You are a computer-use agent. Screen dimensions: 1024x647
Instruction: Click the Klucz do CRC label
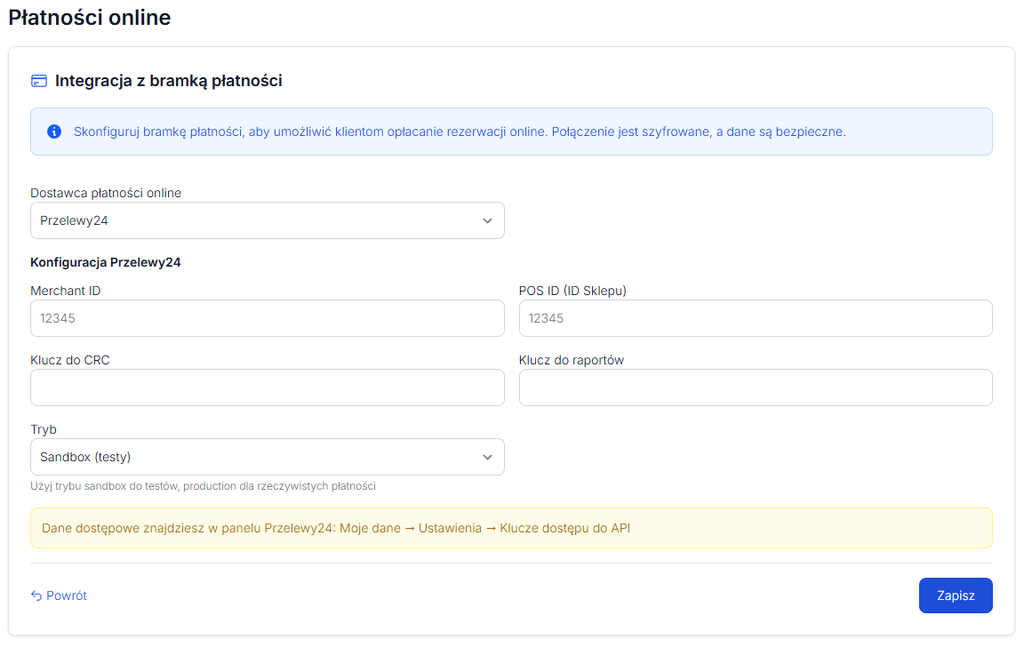[x=70, y=360]
